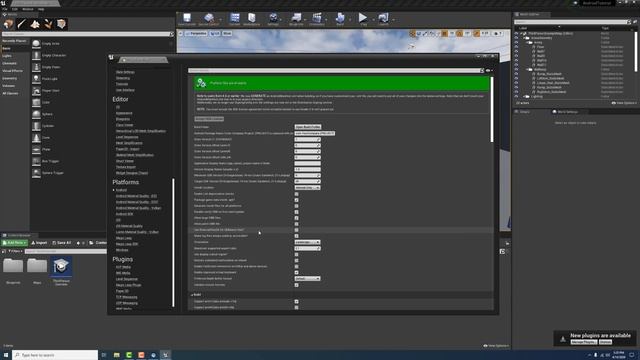This screenshot has height=360, width=640.
Task: Click the Add New button in Content Browser
Action: (15, 243)
